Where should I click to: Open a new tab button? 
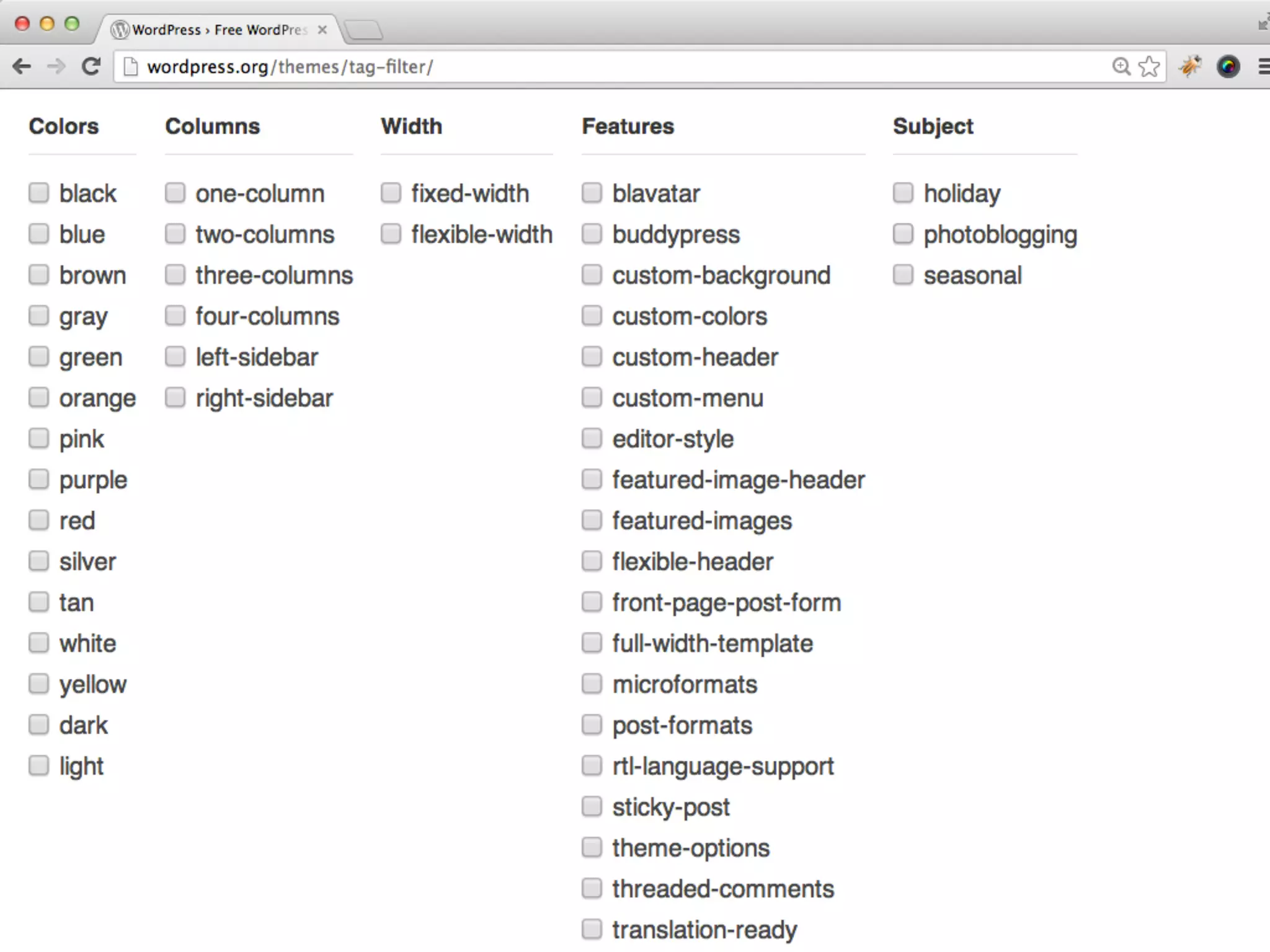coord(363,30)
